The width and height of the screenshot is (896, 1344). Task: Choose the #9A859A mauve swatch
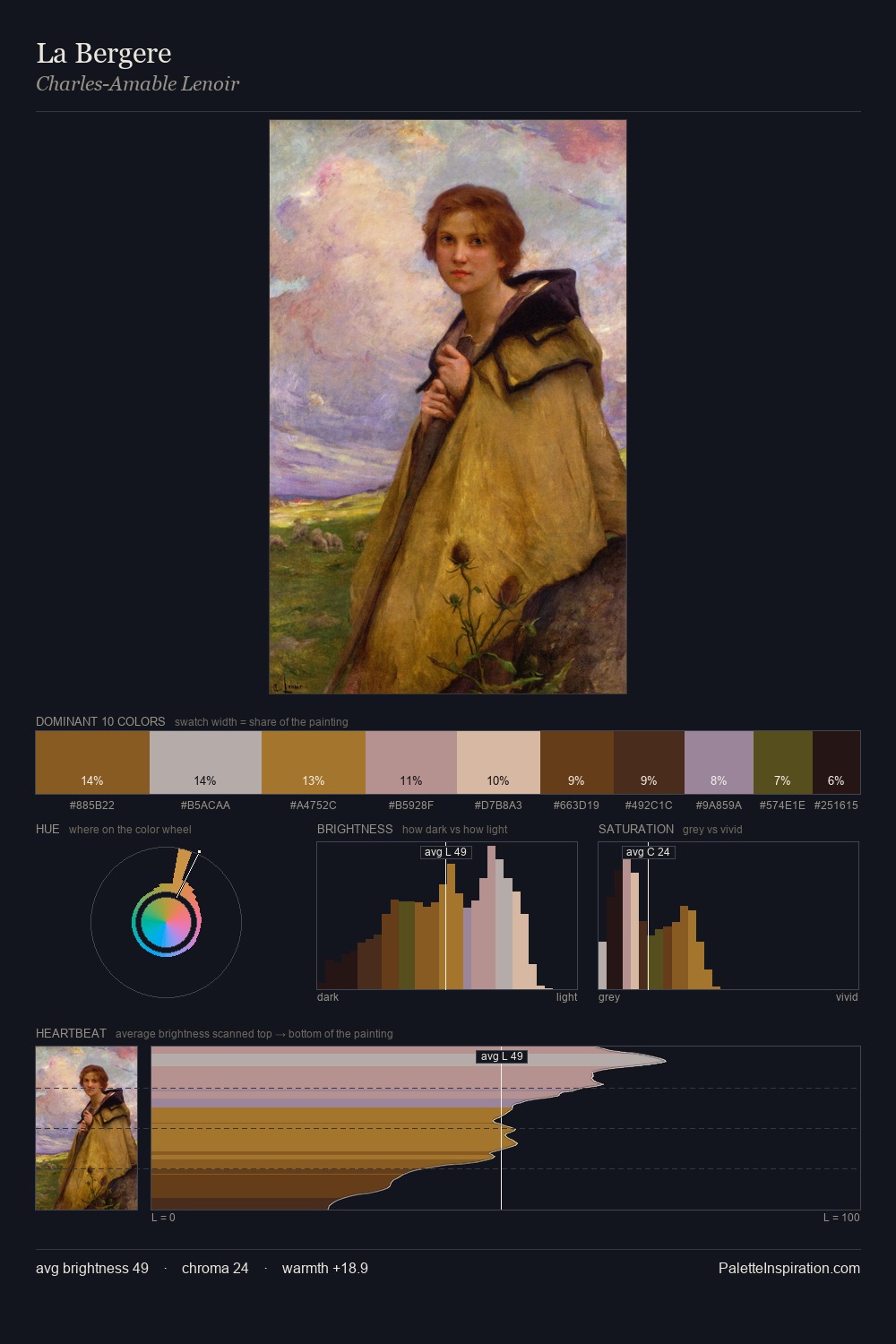click(x=719, y=762)
